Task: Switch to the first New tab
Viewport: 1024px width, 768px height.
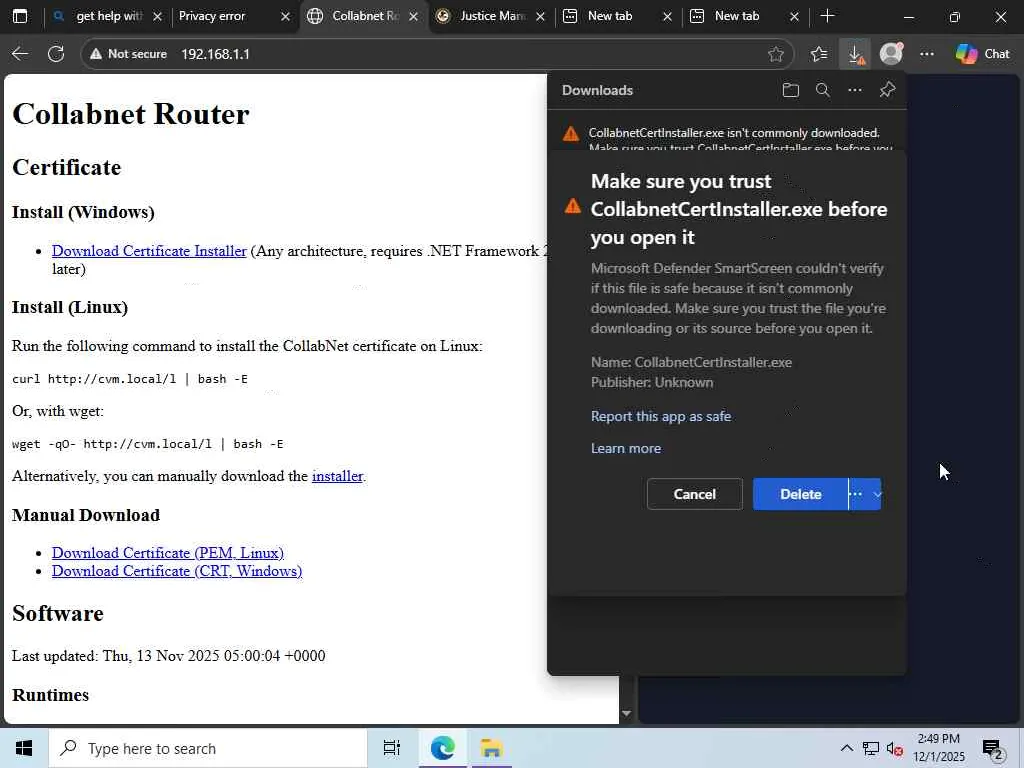Action: coord(610,16)
